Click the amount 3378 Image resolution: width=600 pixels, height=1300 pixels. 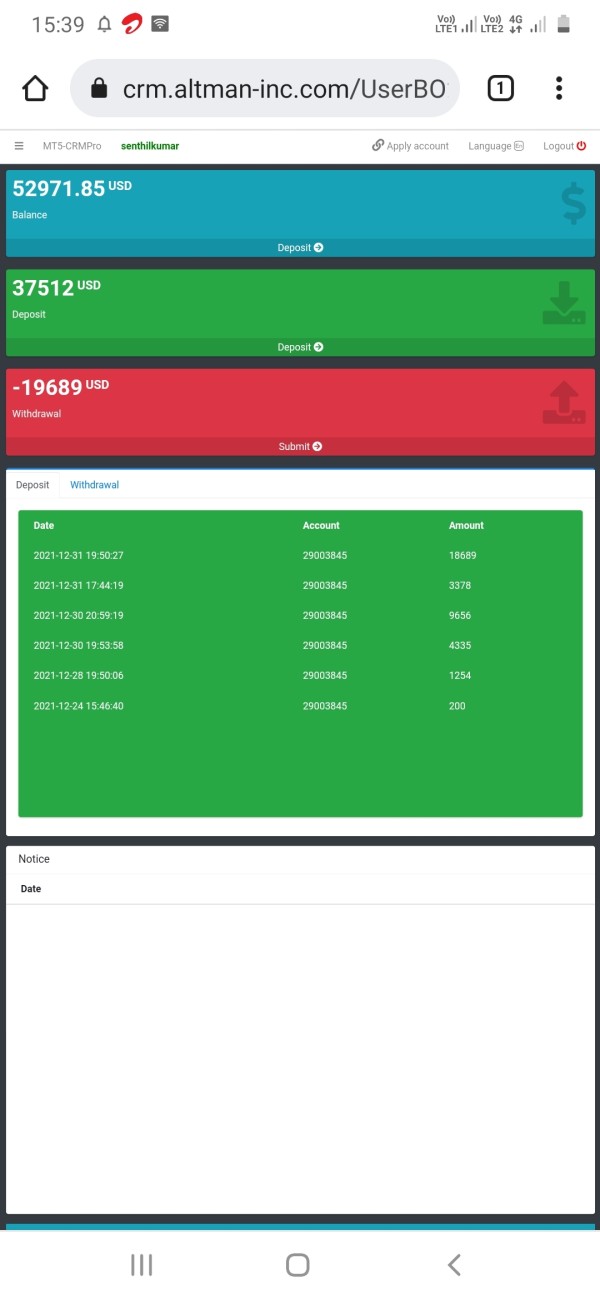click(460, 585)
